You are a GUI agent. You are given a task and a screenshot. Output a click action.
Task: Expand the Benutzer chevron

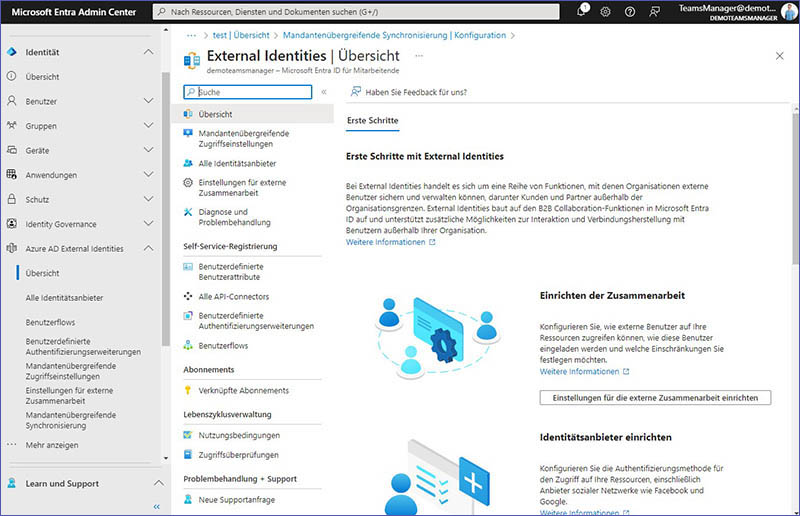coord(148,101)
